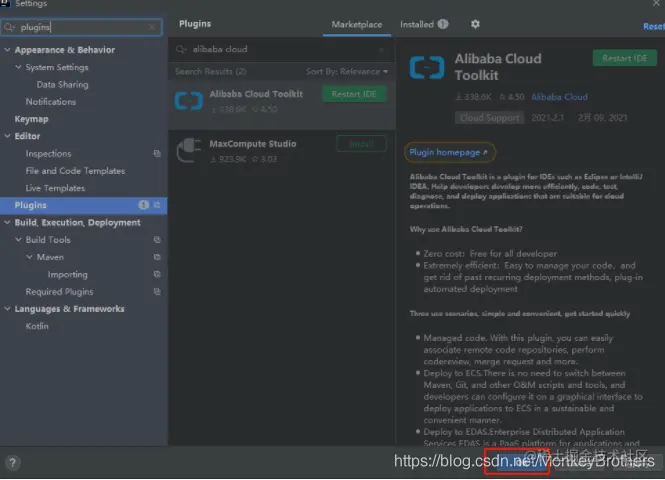Select the MaxCompute Studio result

pyautogui.click(x=282, y=152)
